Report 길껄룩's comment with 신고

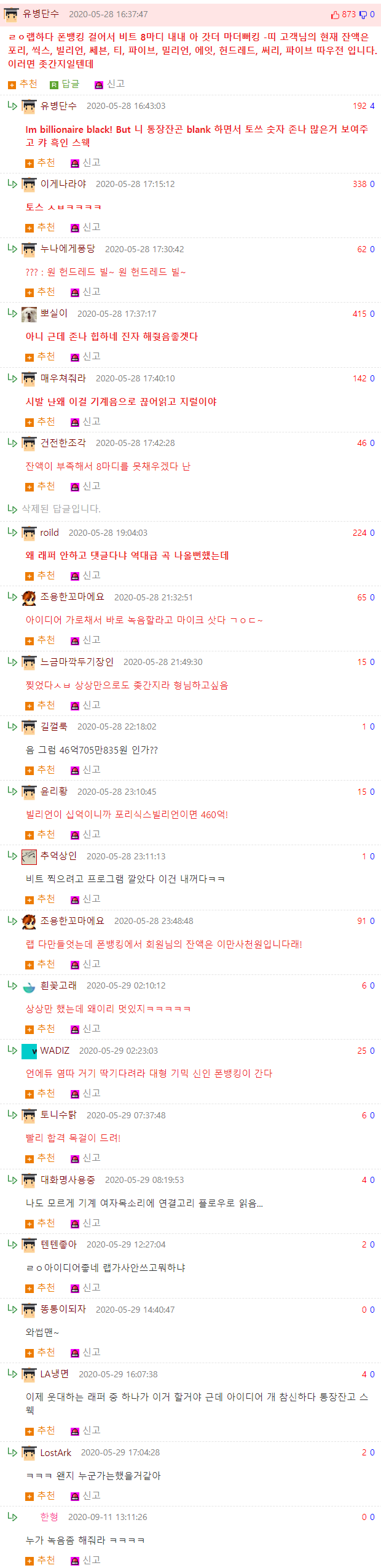(85, 770)
